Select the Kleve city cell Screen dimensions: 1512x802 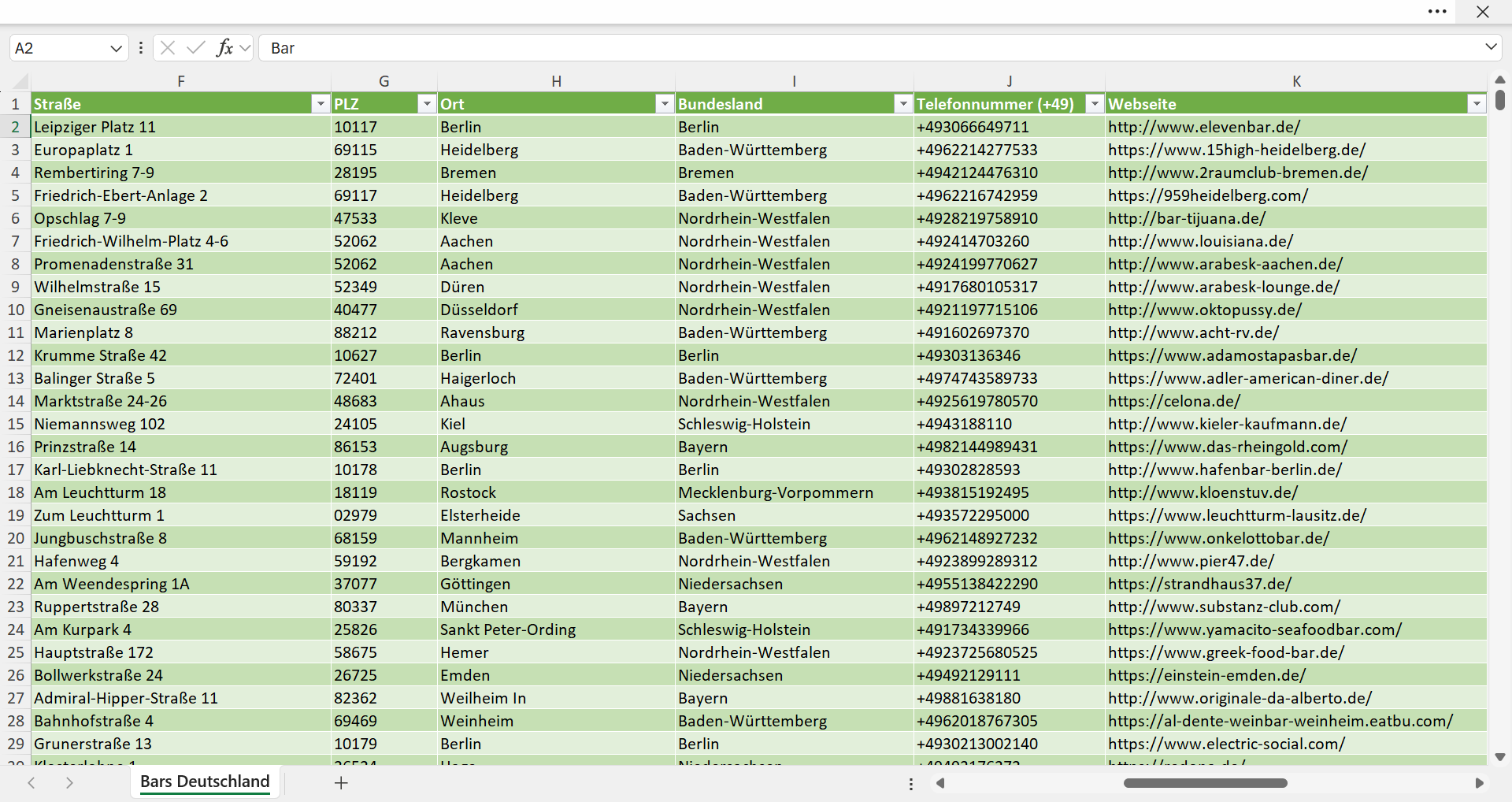coord(556,218)
